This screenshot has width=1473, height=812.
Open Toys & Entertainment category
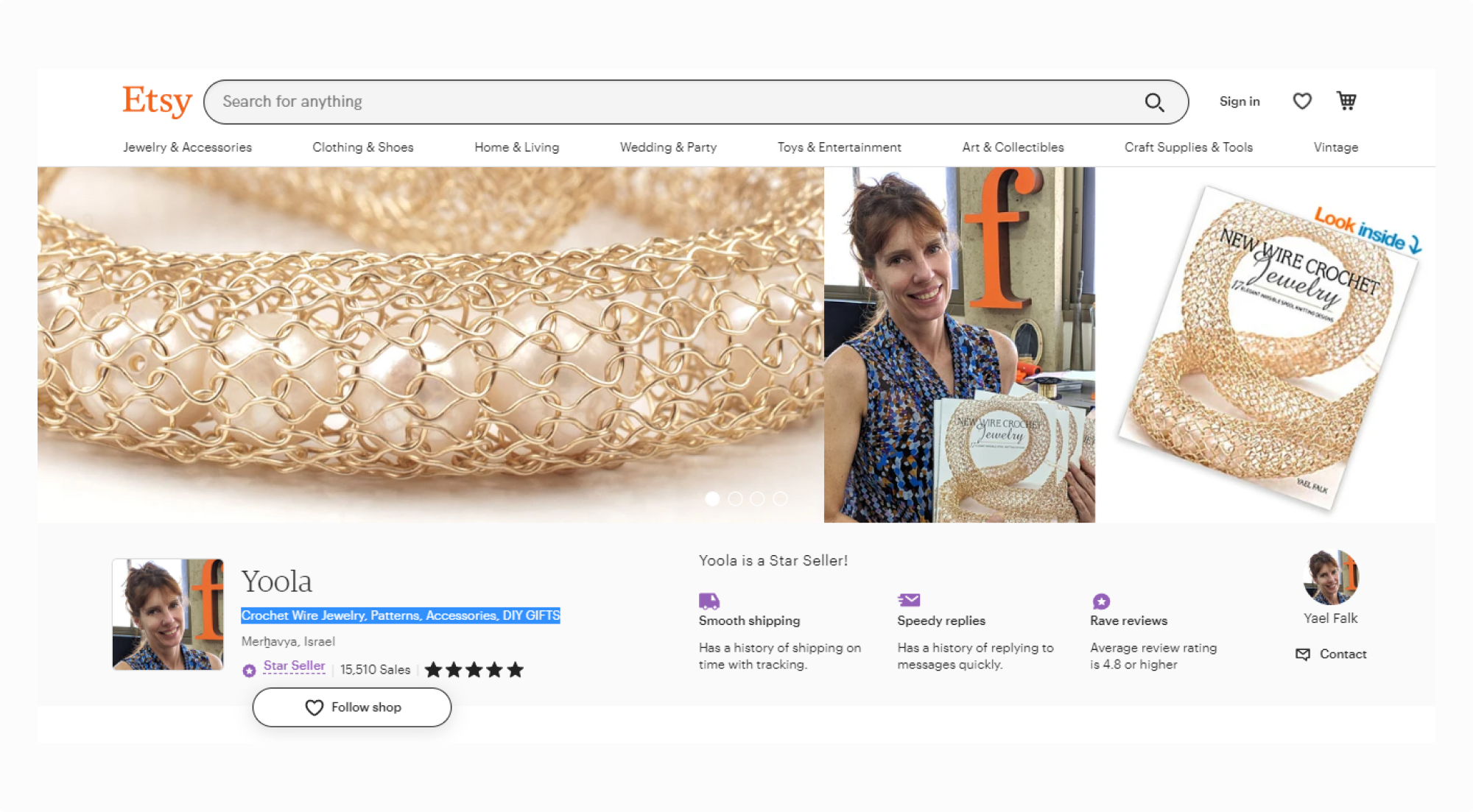tap(839, 147)
